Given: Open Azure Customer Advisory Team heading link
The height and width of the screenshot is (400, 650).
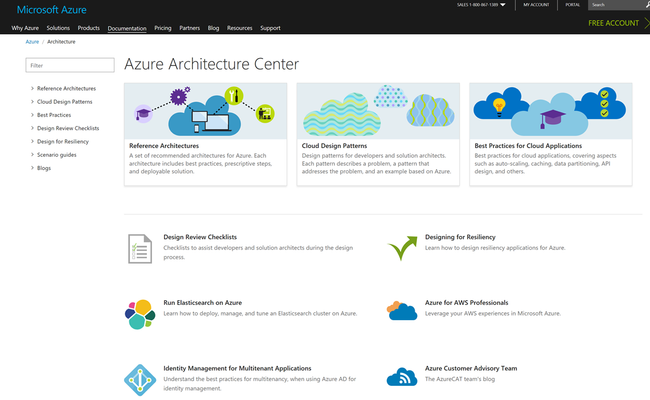Looking at the screenshot, I should click(x=471, y=368).
